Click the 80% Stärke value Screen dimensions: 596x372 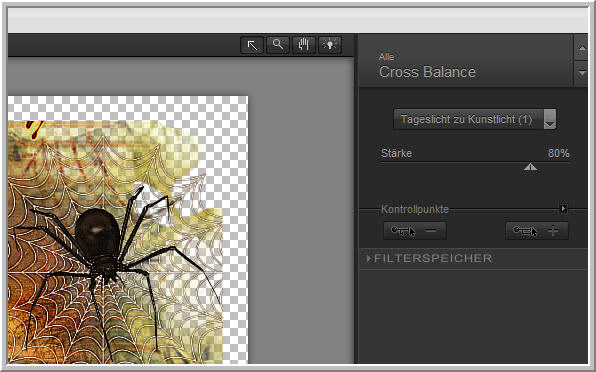click(x=558, y=153)
